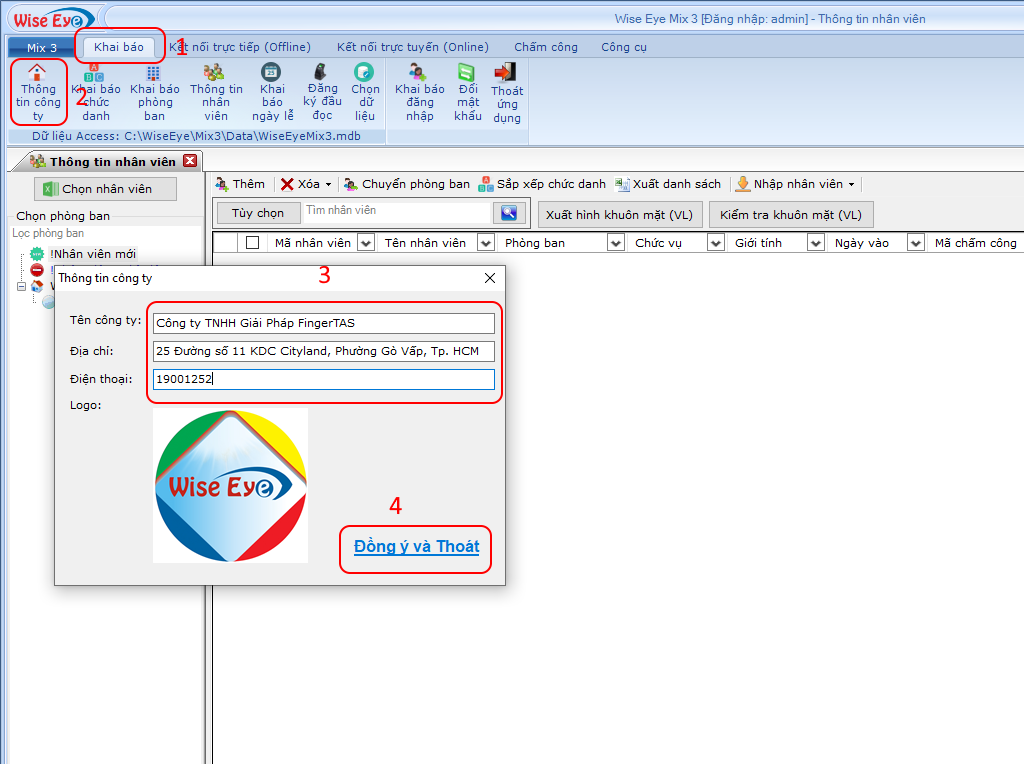Open Phòng ban column filter dropdown
The image size is (1024, 764).
tap(615, 243)
